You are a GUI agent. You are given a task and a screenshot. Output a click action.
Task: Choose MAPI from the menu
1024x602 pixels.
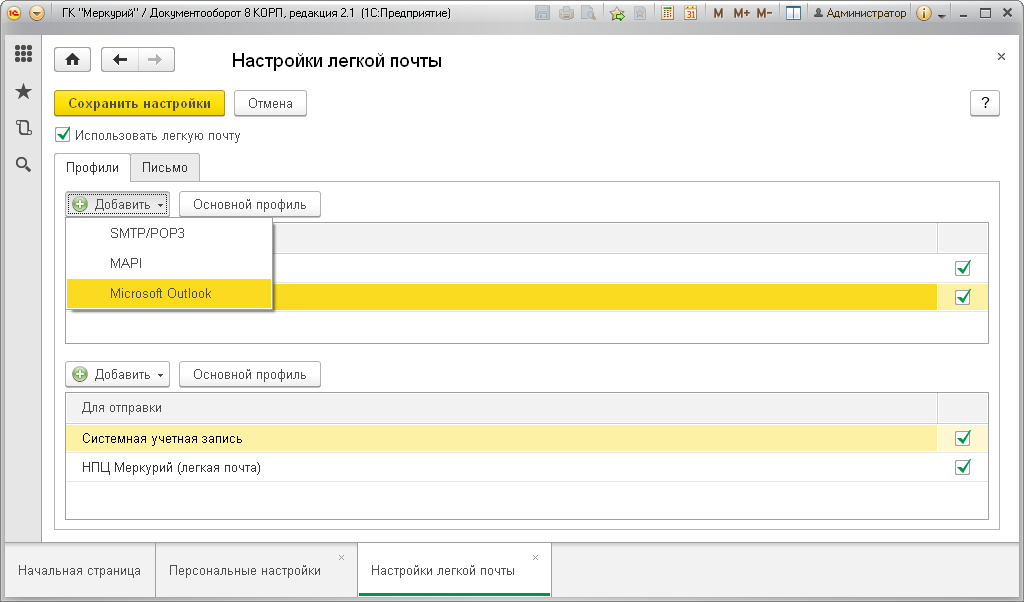tap(169, 263)
